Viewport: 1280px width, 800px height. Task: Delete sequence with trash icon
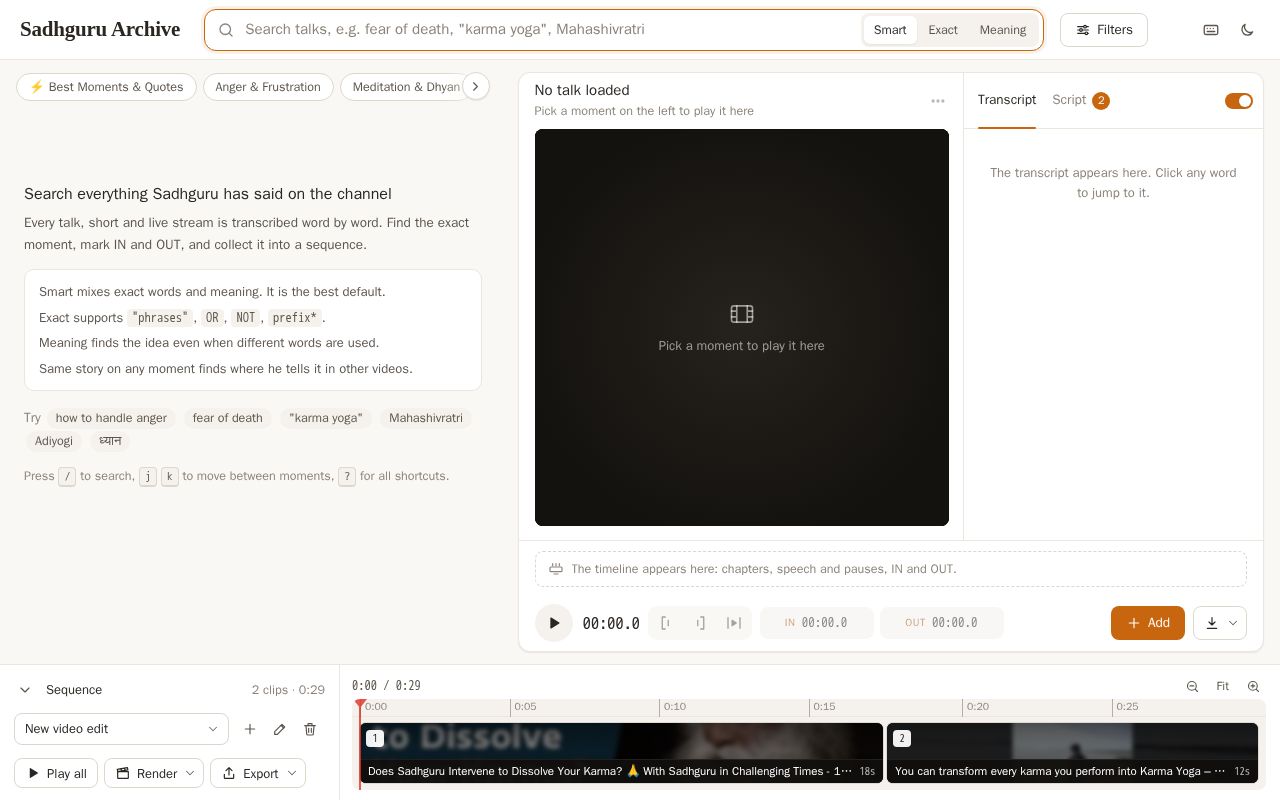pyautogui.click(x=310, y=729)
